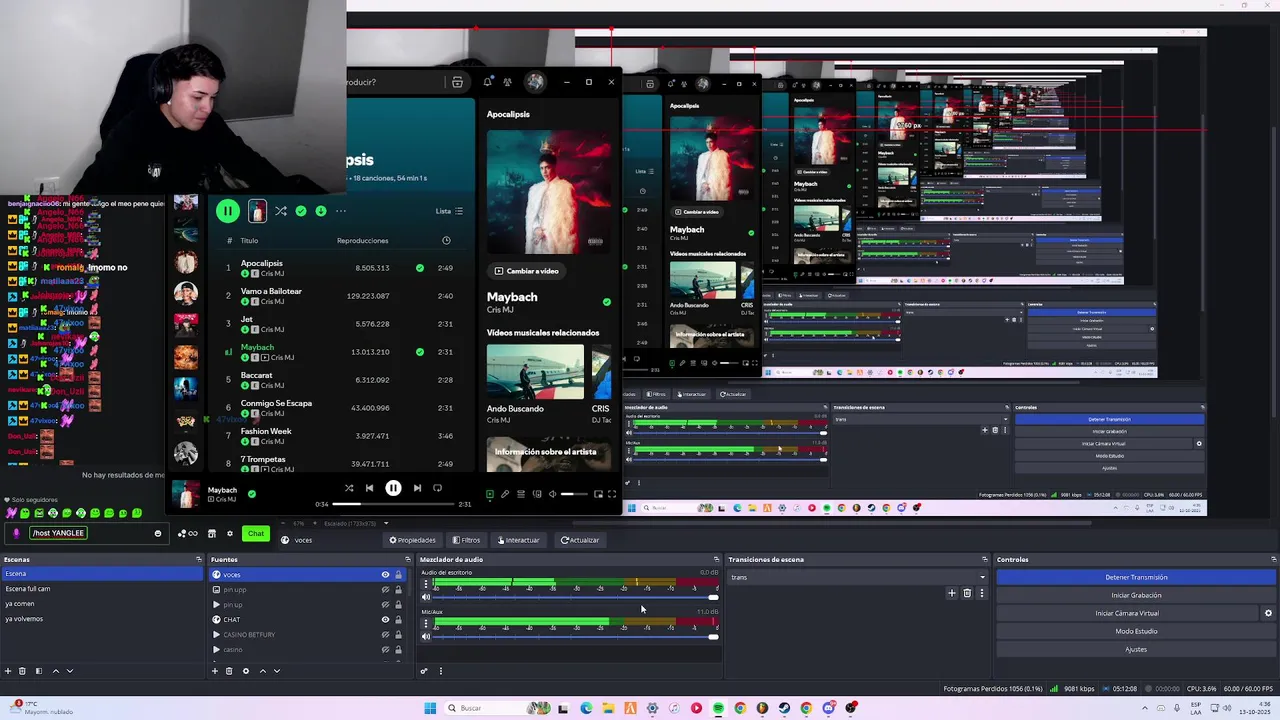Image resolution: width=1280 pixels, height=720 pixels.
Task: Open Audio del escritorio three-dots options menu
Action: tap(426, 584)
